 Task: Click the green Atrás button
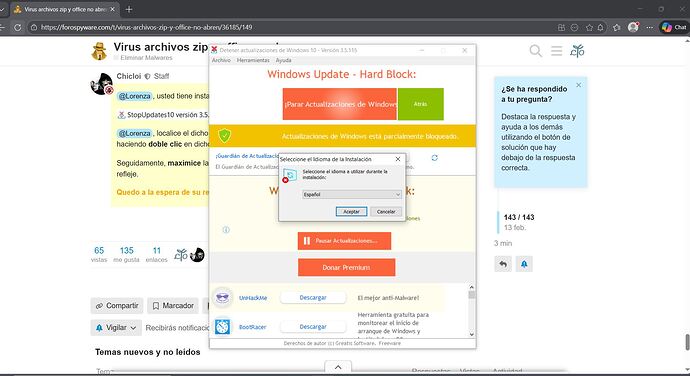coord(421,104)
